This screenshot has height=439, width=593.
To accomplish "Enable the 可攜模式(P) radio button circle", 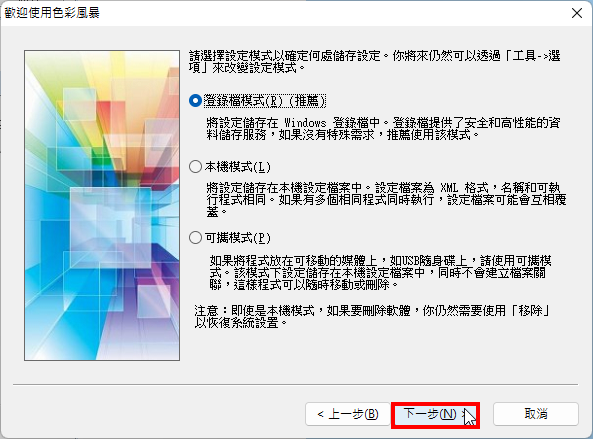I will coord(195,237).
